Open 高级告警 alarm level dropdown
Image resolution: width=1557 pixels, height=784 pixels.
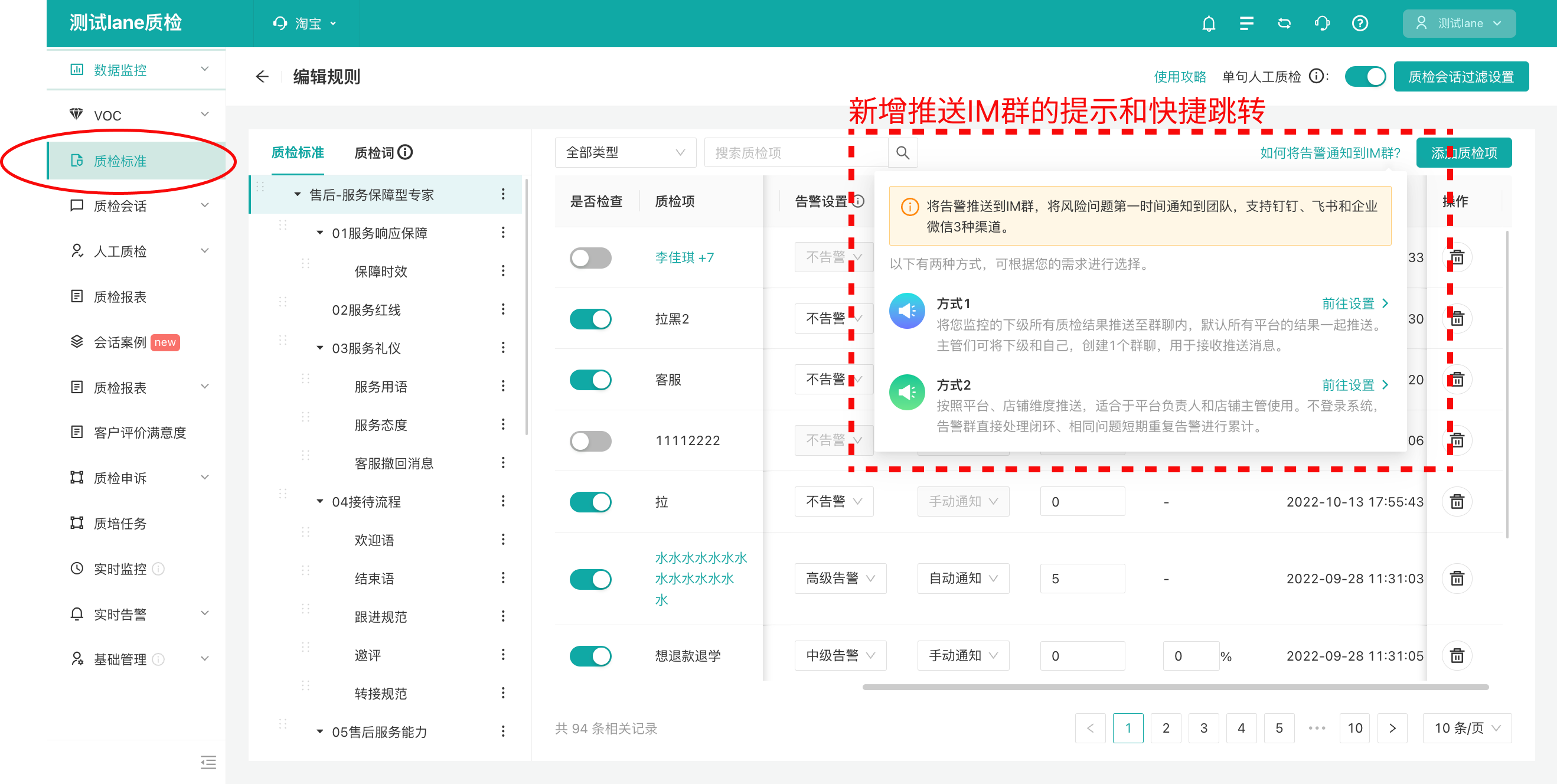(840, 579)
